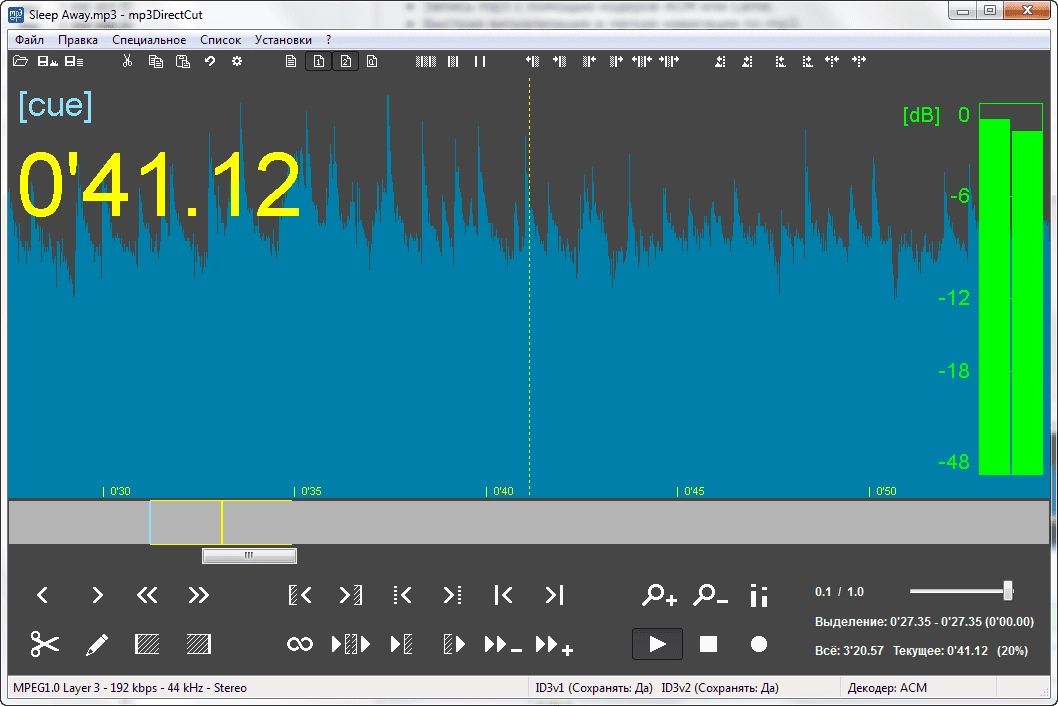
Task: Click the right arrow with dotted-line icon
Action: tap(453, 595)
